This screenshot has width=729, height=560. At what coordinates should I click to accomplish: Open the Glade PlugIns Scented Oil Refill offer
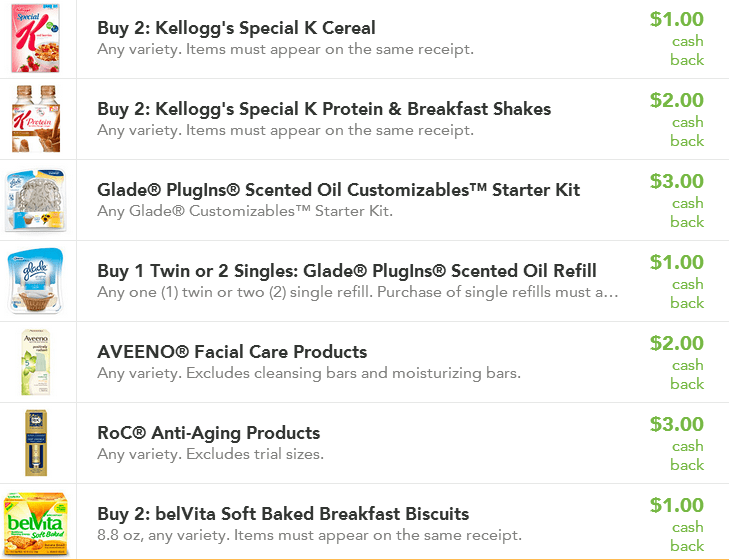tap(347, 271)
